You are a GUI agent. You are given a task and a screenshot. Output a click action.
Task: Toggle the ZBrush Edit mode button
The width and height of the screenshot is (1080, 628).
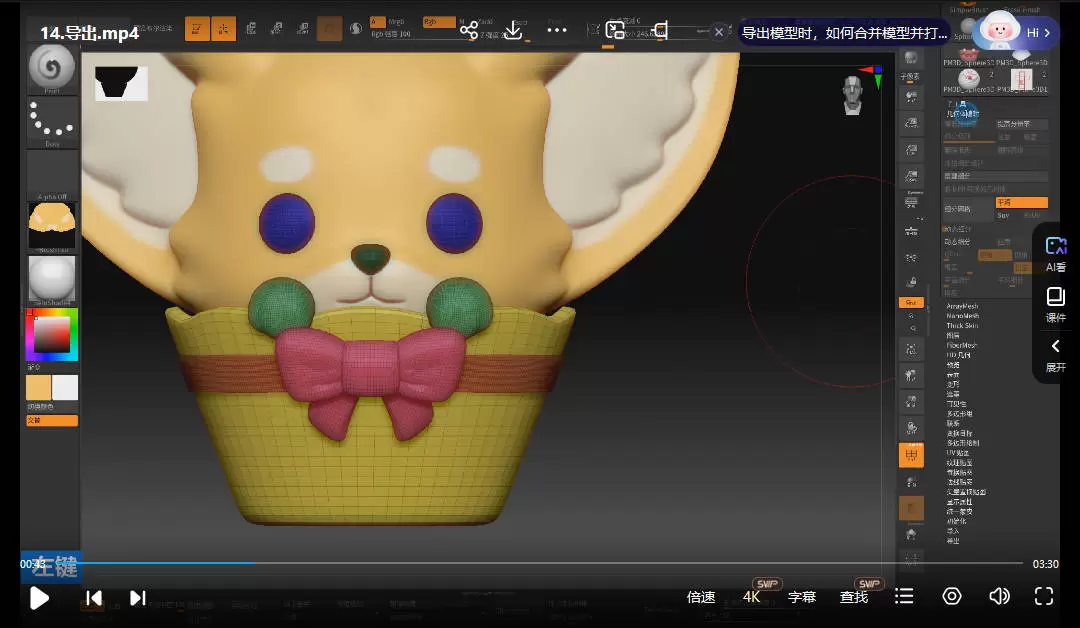pyautogui.click(x=197, y=29)
